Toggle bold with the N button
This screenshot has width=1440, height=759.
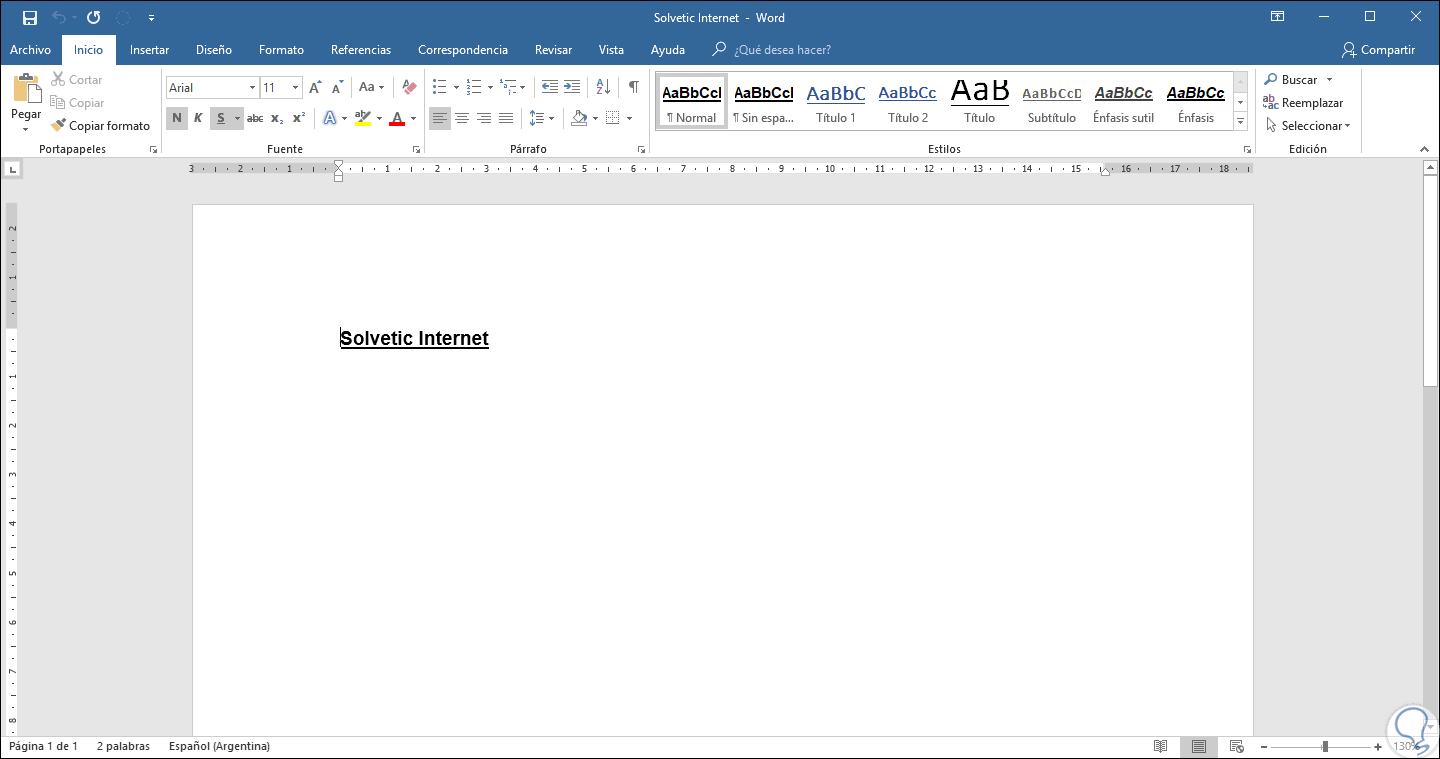(x=177, y=119)
